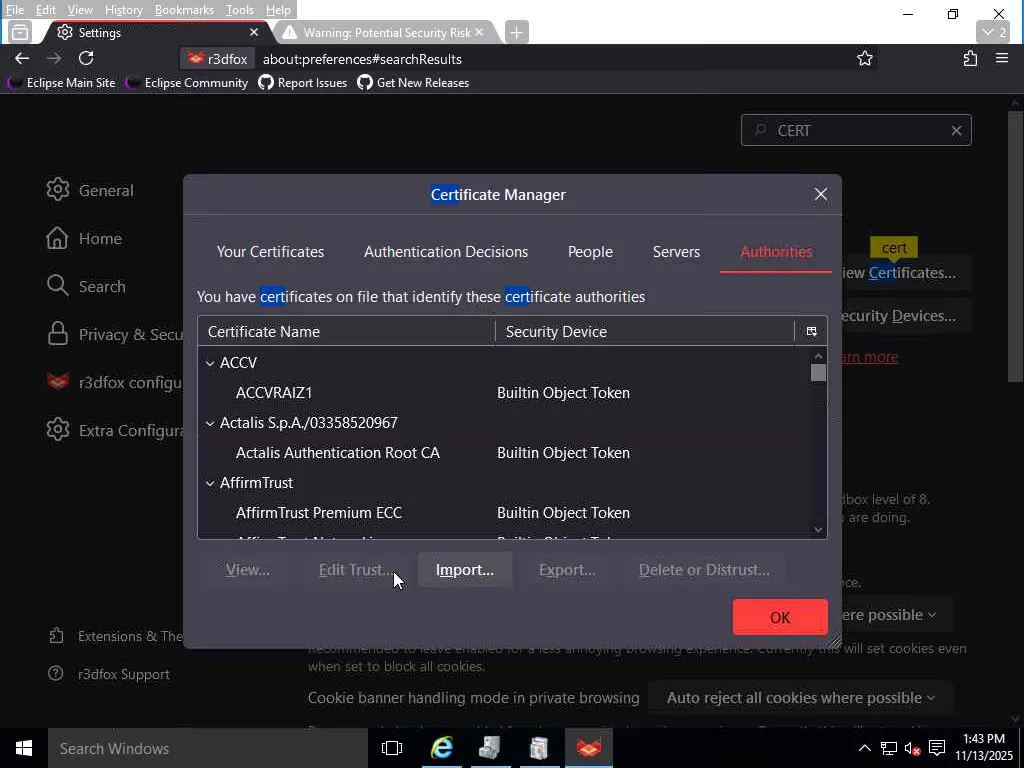Click the Edit Trust... button
1024x768 pixels.
[356, 569]
